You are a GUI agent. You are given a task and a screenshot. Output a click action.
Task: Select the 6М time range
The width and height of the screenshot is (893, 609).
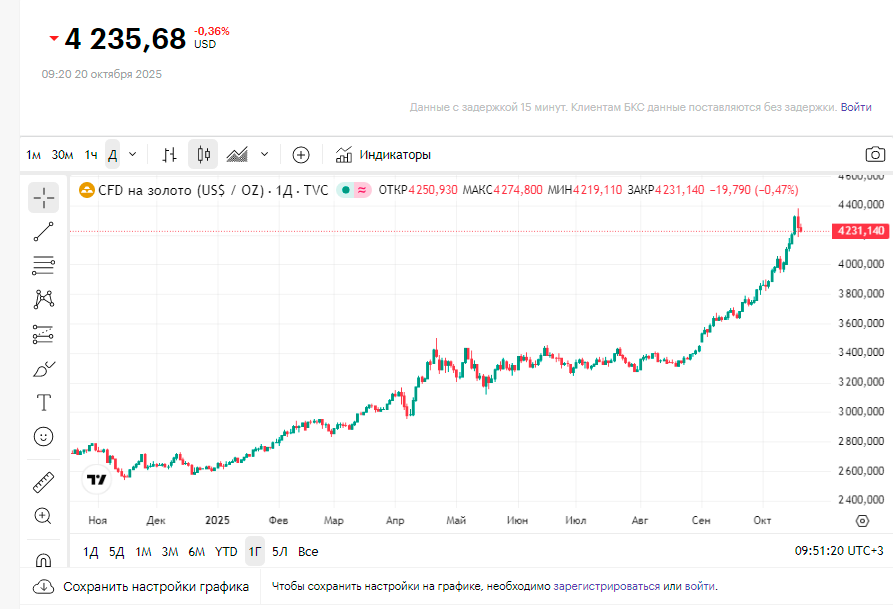tap(196, 551)
